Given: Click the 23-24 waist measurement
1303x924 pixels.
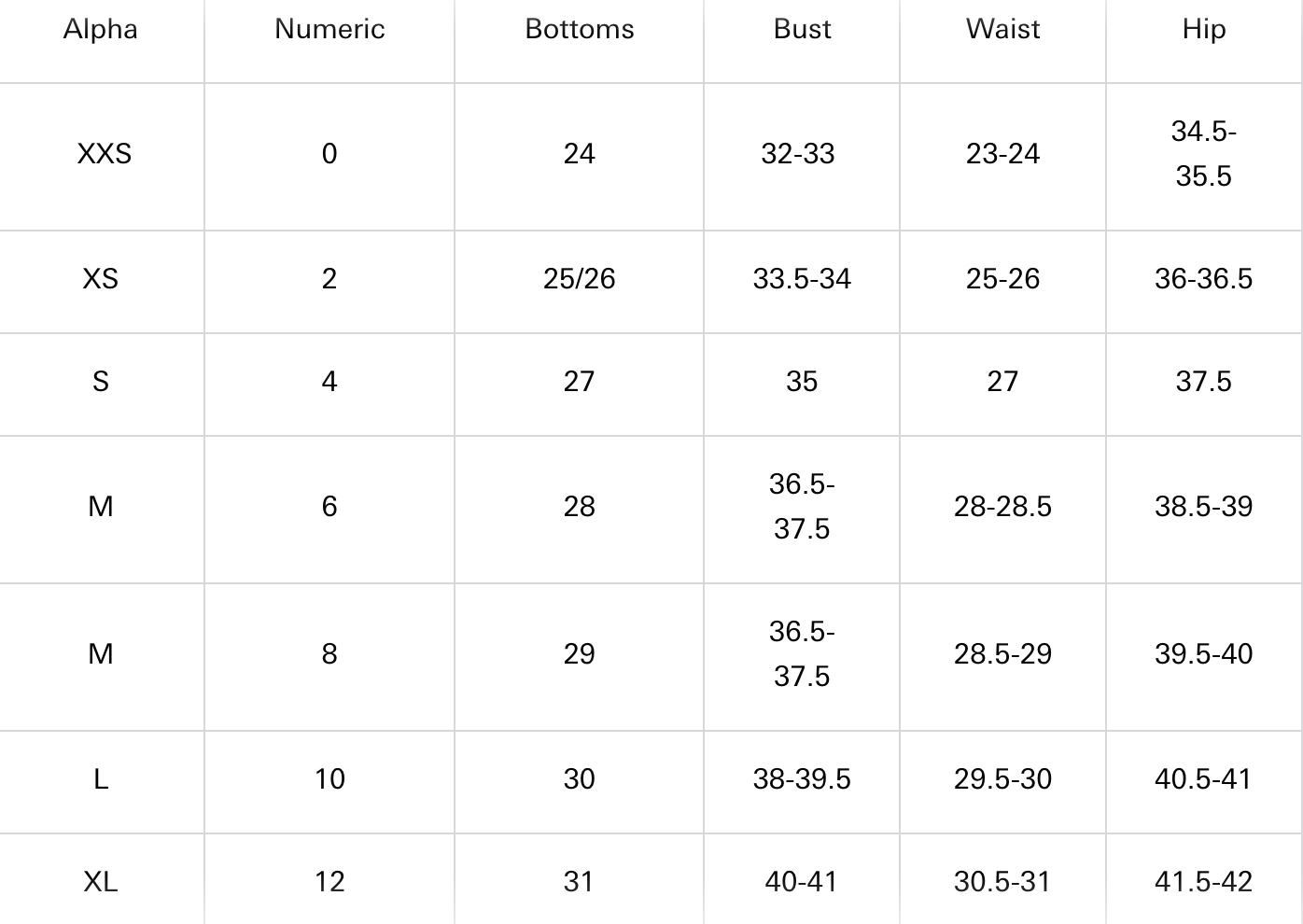Looking at the screenshot, I should (x=1002, y=154).
